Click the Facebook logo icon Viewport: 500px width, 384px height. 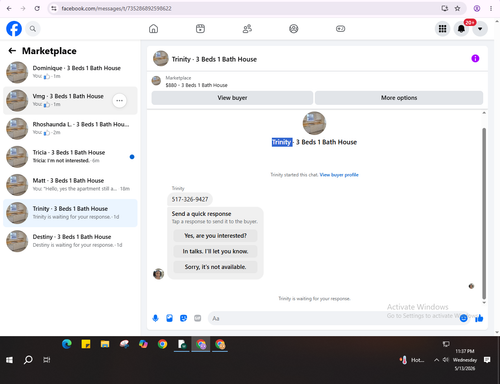click(14, 29)
